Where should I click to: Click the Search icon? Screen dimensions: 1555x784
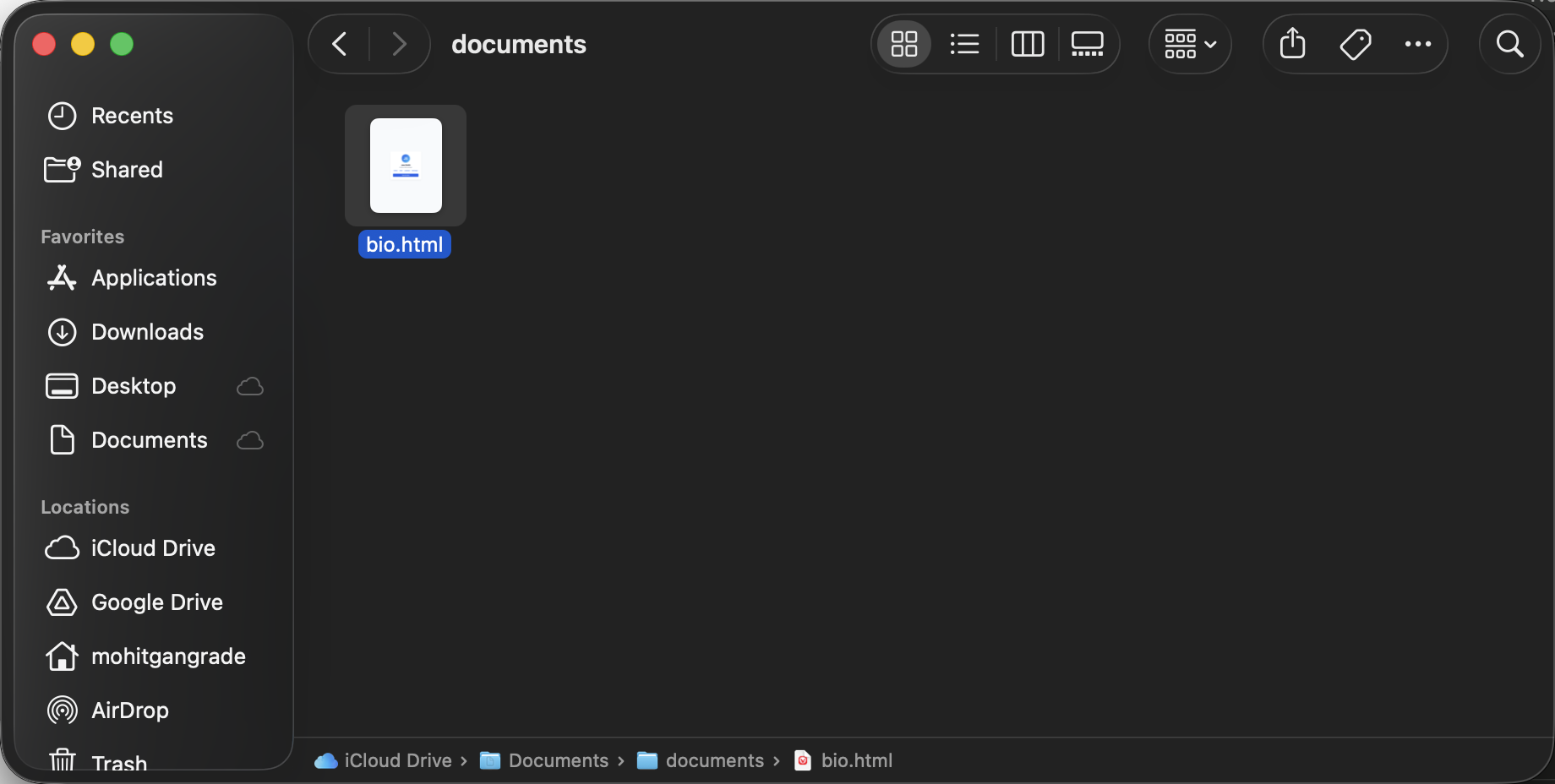point(1510,44)
